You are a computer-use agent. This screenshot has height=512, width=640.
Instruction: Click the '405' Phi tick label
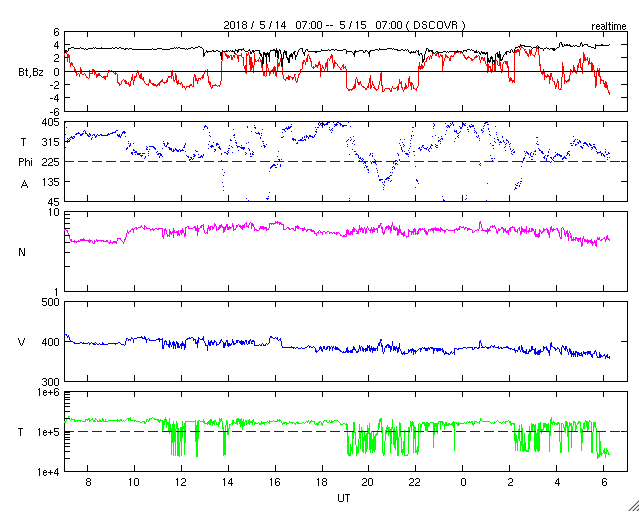[51, 122]
